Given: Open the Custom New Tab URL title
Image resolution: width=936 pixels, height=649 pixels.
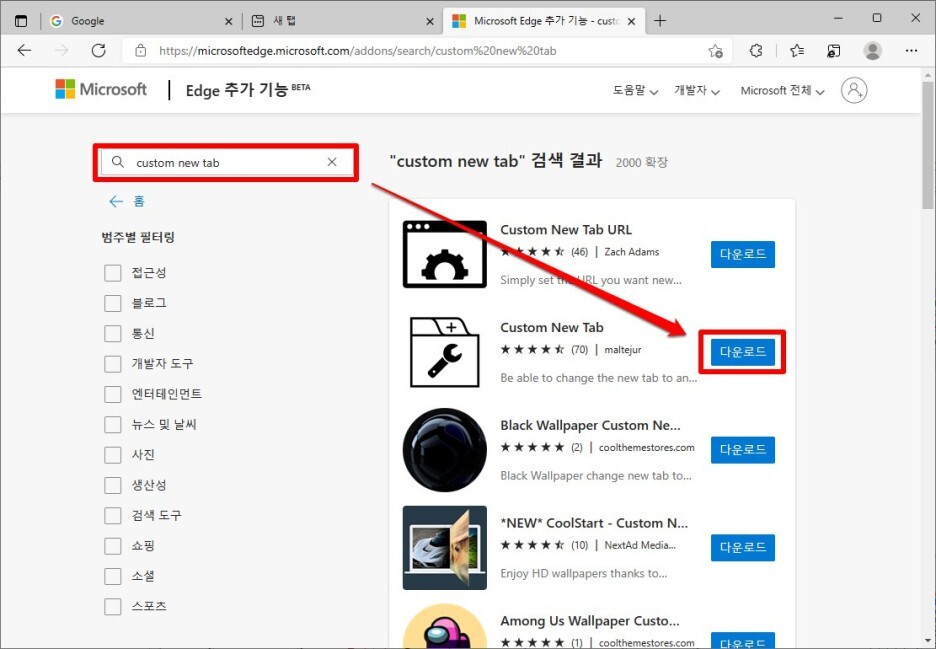Looking at the screenshot, I should [x=566, y=230].
